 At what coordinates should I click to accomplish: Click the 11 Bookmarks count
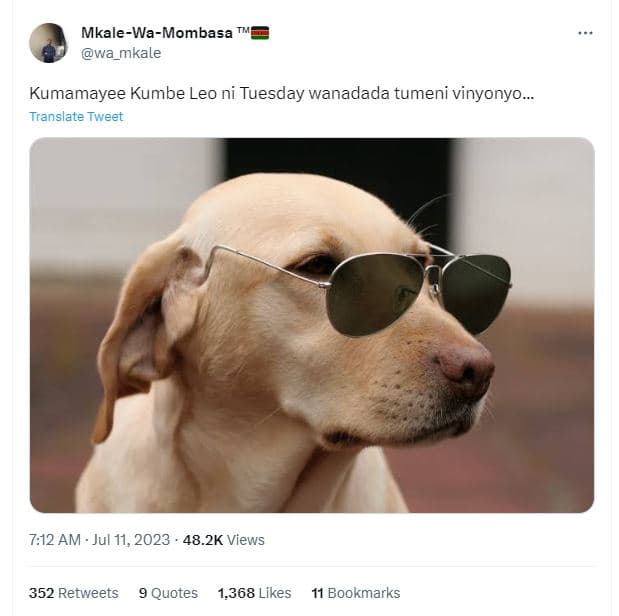356,593
